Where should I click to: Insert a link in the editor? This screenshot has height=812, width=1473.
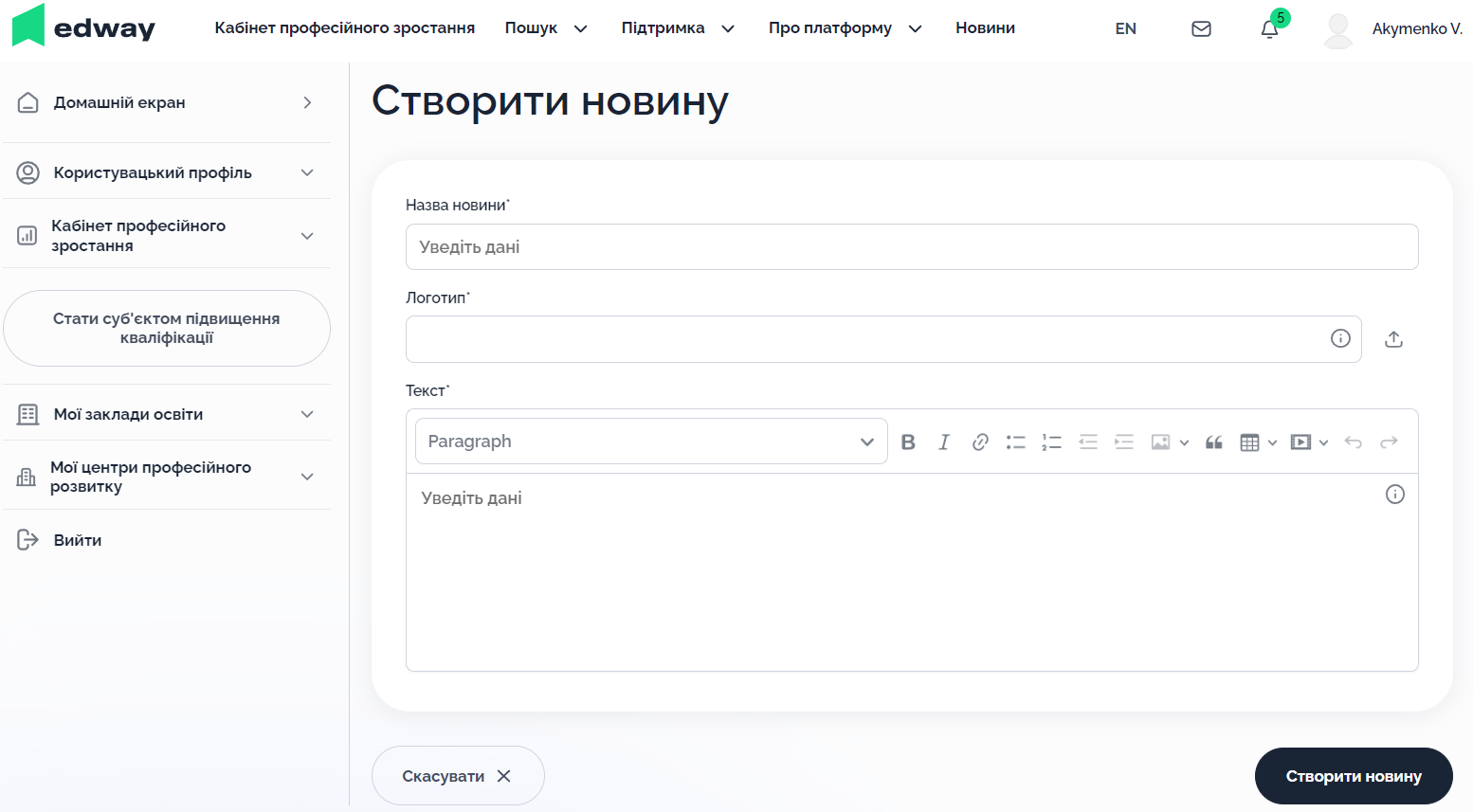point(980,442)
